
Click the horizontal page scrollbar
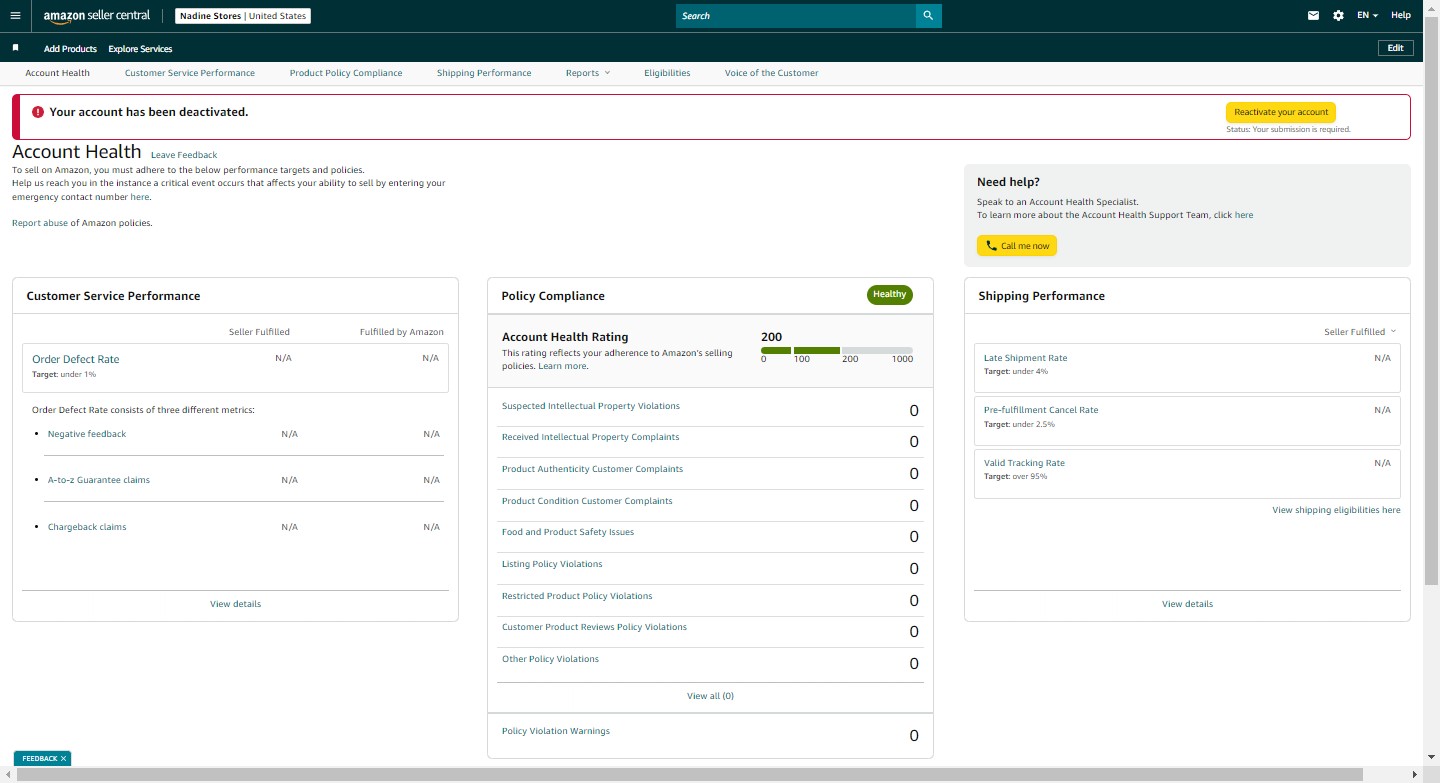click(690, 775)
